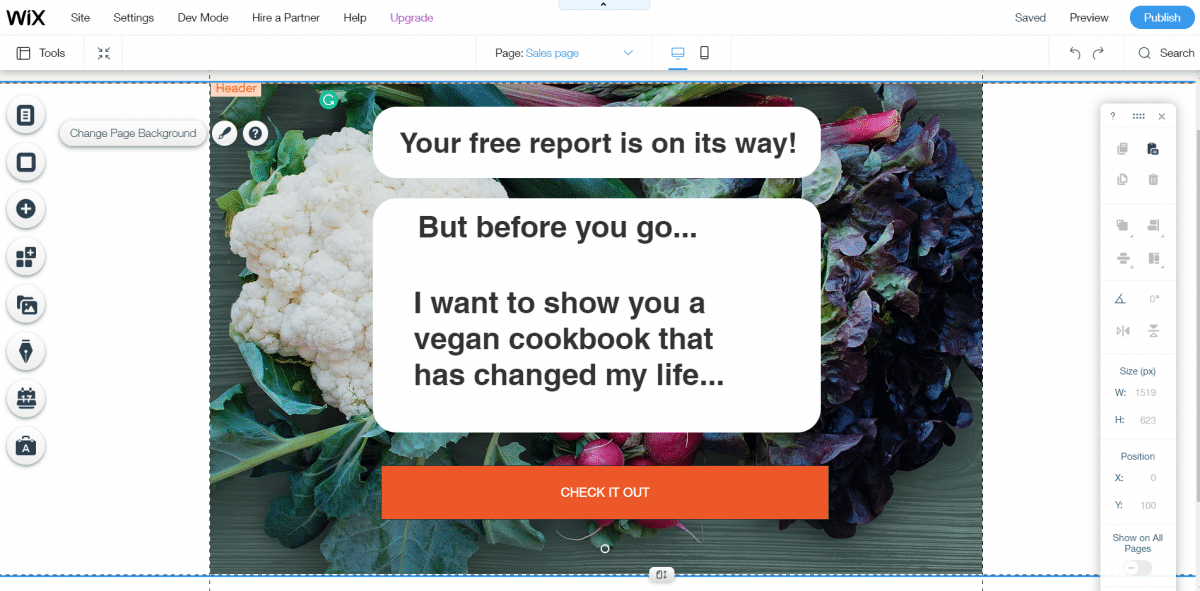Open the Settings menu

tap(133, 17)
